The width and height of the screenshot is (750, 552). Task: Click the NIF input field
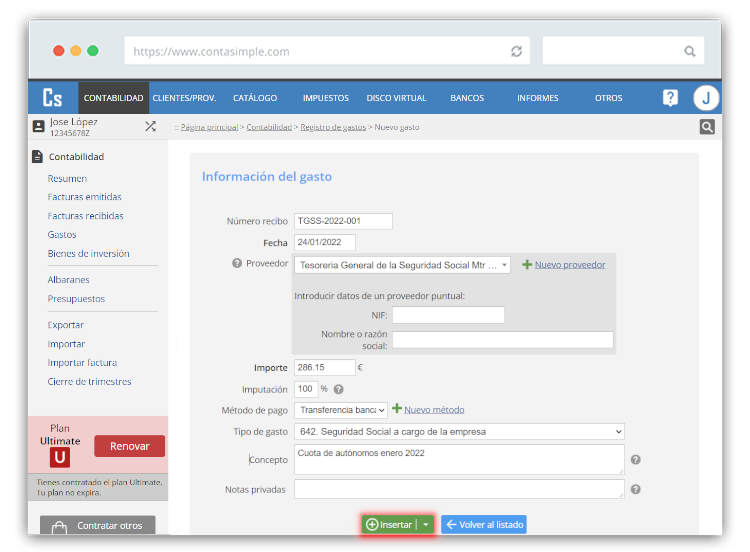click(448, 315)
